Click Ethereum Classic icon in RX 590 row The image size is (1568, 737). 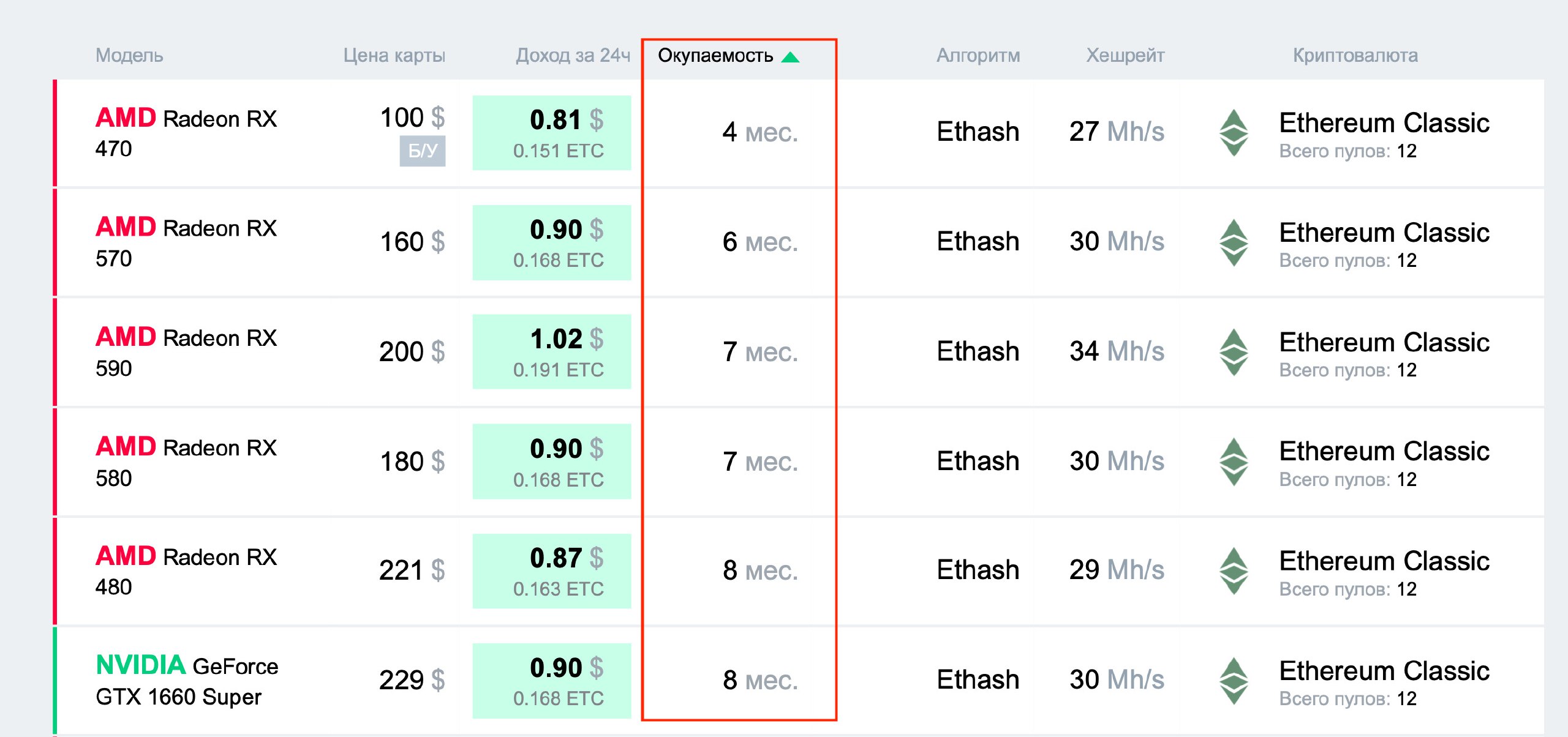[x=1233, y=352]
